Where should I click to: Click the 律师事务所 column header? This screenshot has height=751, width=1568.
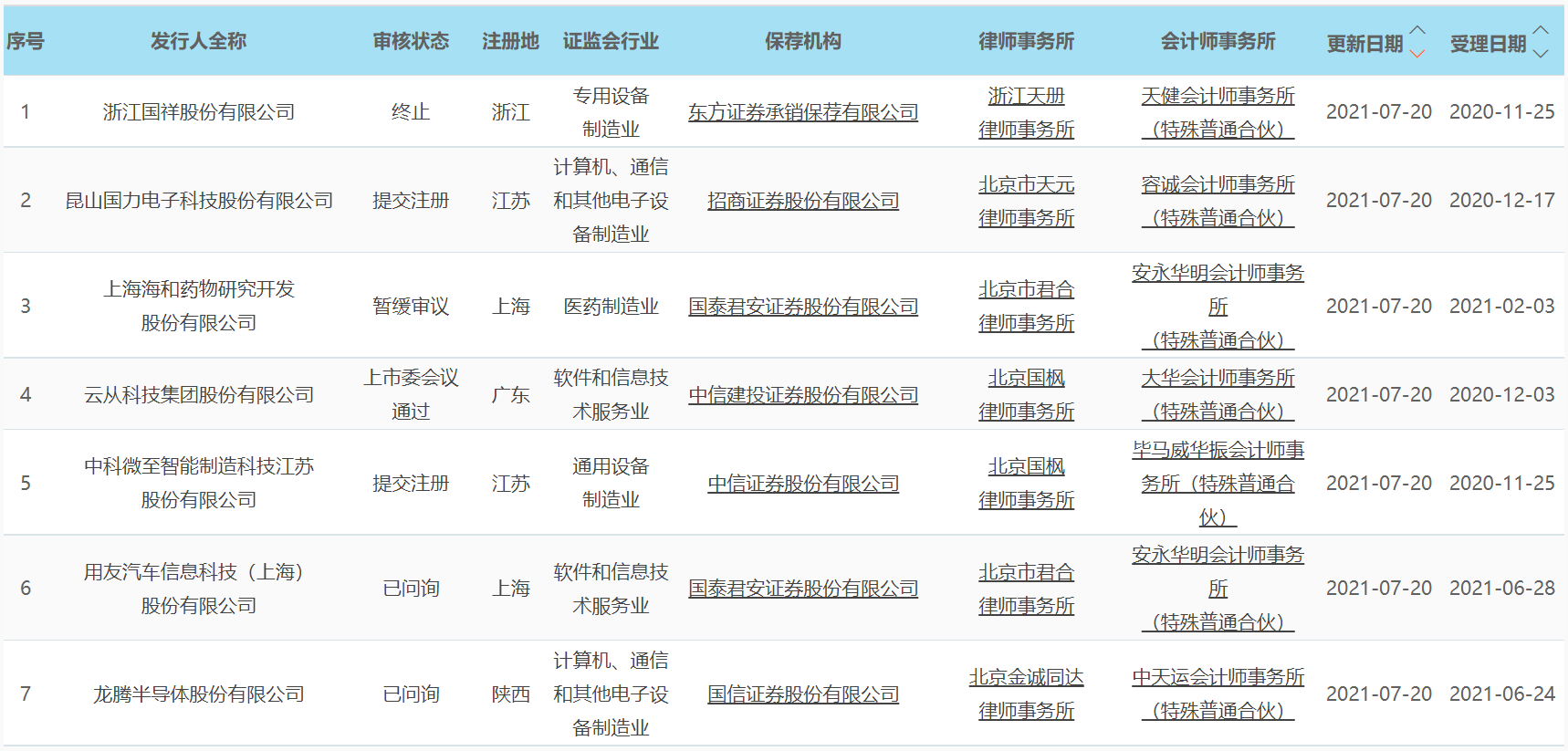pos(1026,41)
